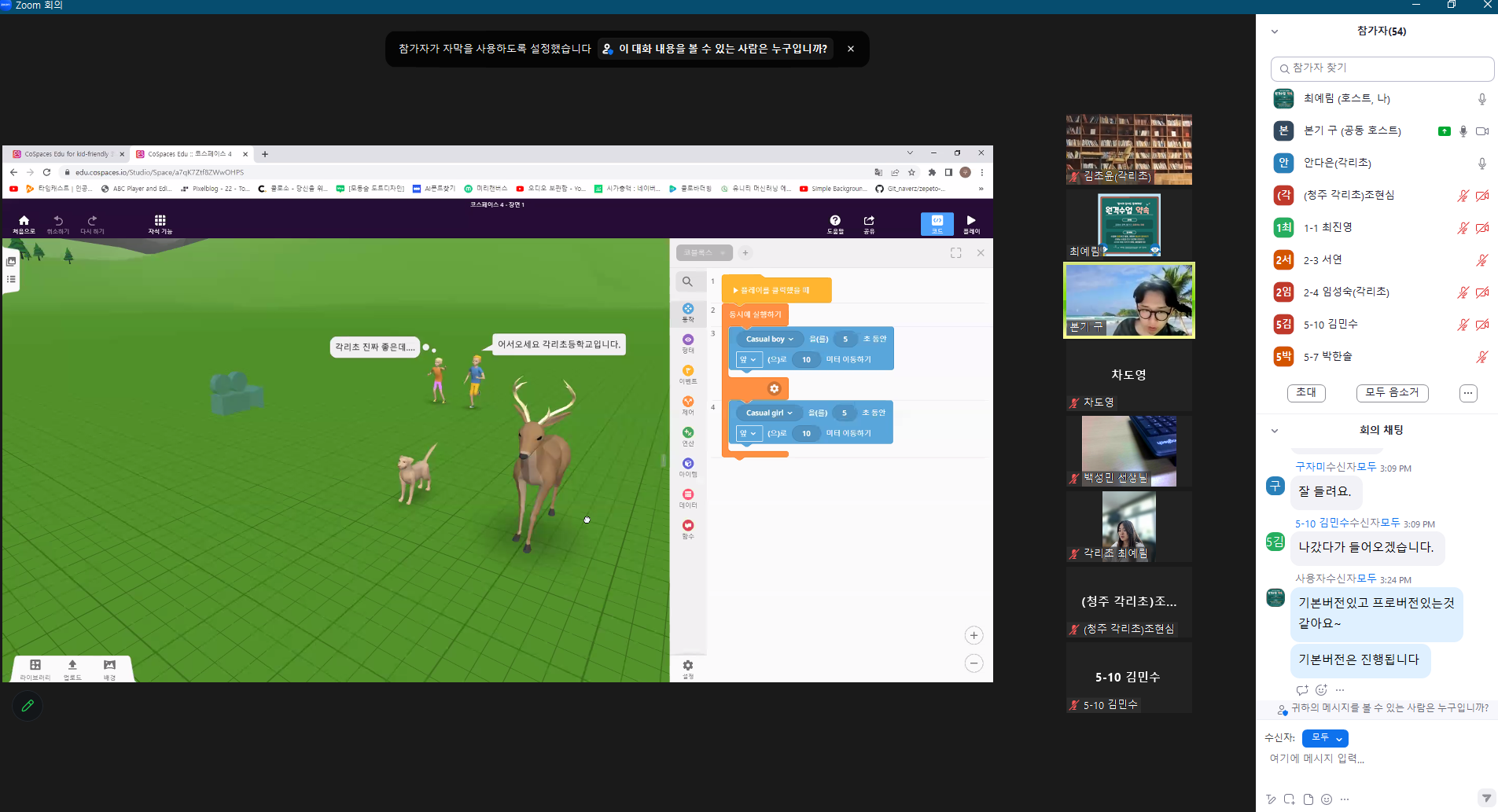
Task: Click the invite (초대) button
Action: pyautogui.click(x=1306, y=392)
